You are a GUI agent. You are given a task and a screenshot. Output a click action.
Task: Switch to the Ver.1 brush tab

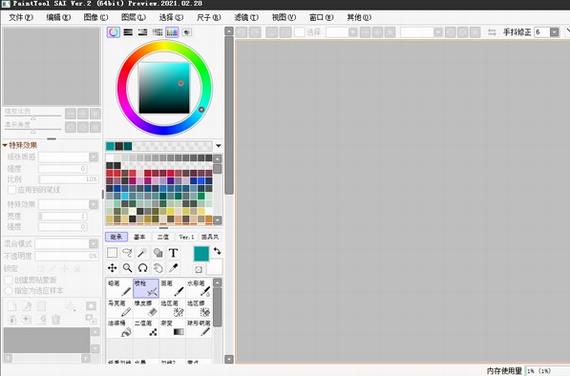point(186,237)
